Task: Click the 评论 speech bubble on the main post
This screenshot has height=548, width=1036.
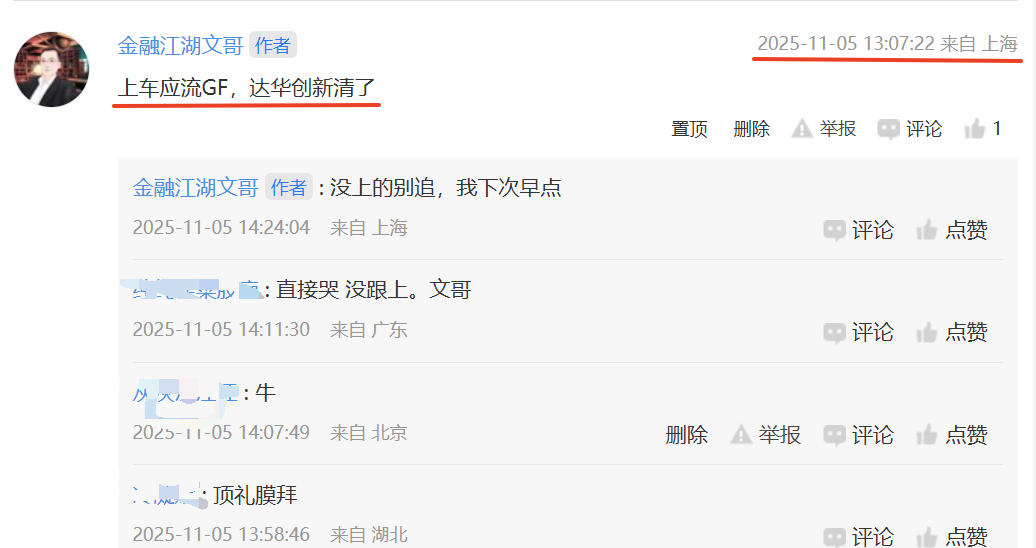Action: [x=888, y=129]
